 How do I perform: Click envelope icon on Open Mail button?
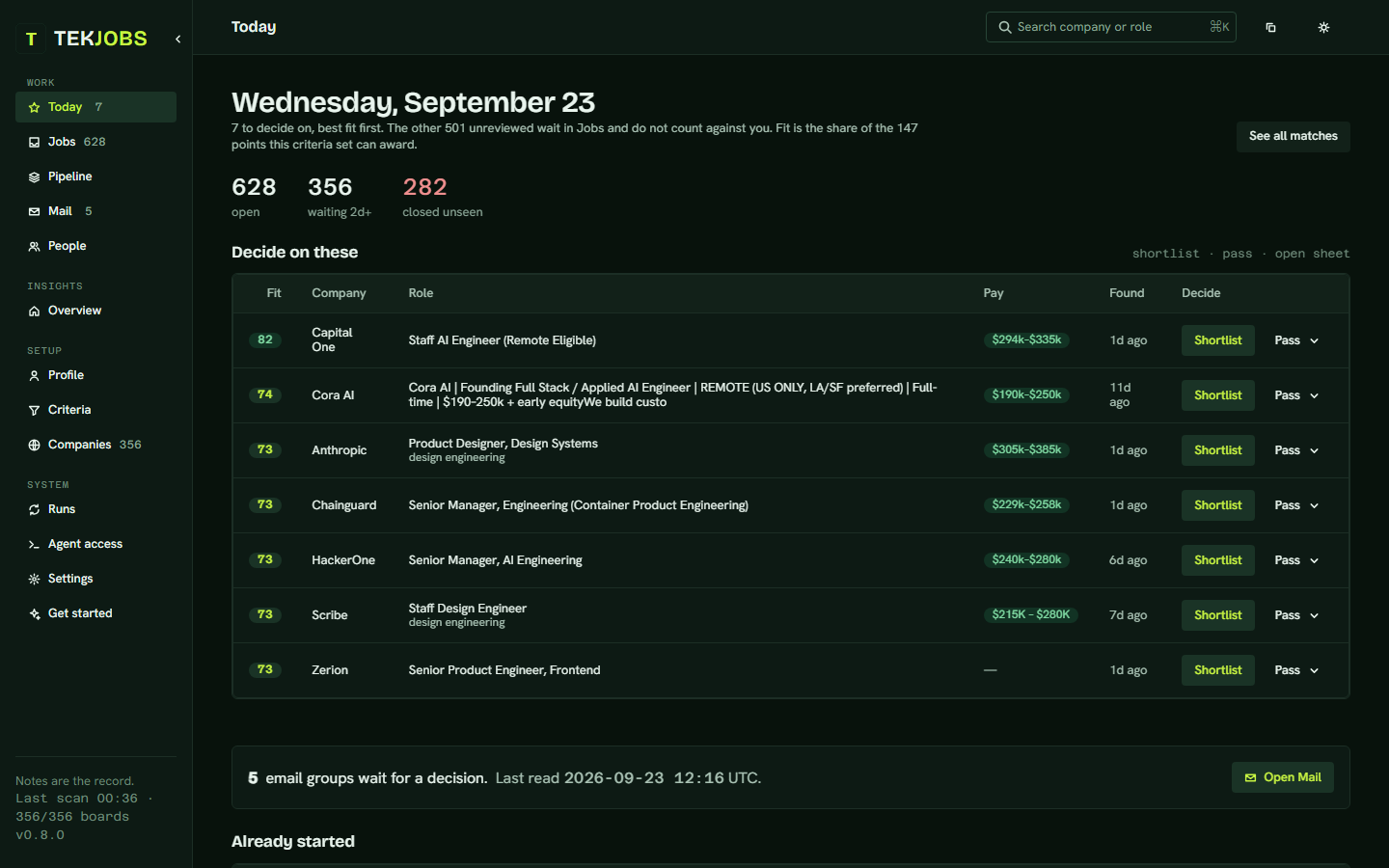[1250, 777]
